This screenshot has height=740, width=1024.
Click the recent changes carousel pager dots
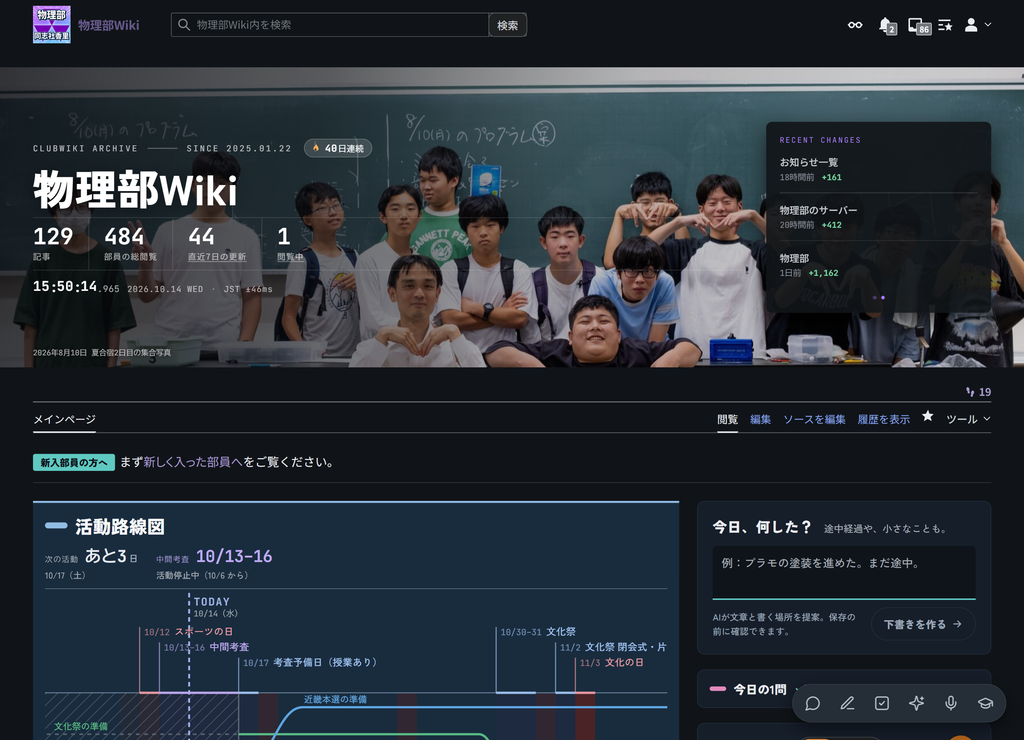click(878, 297)
